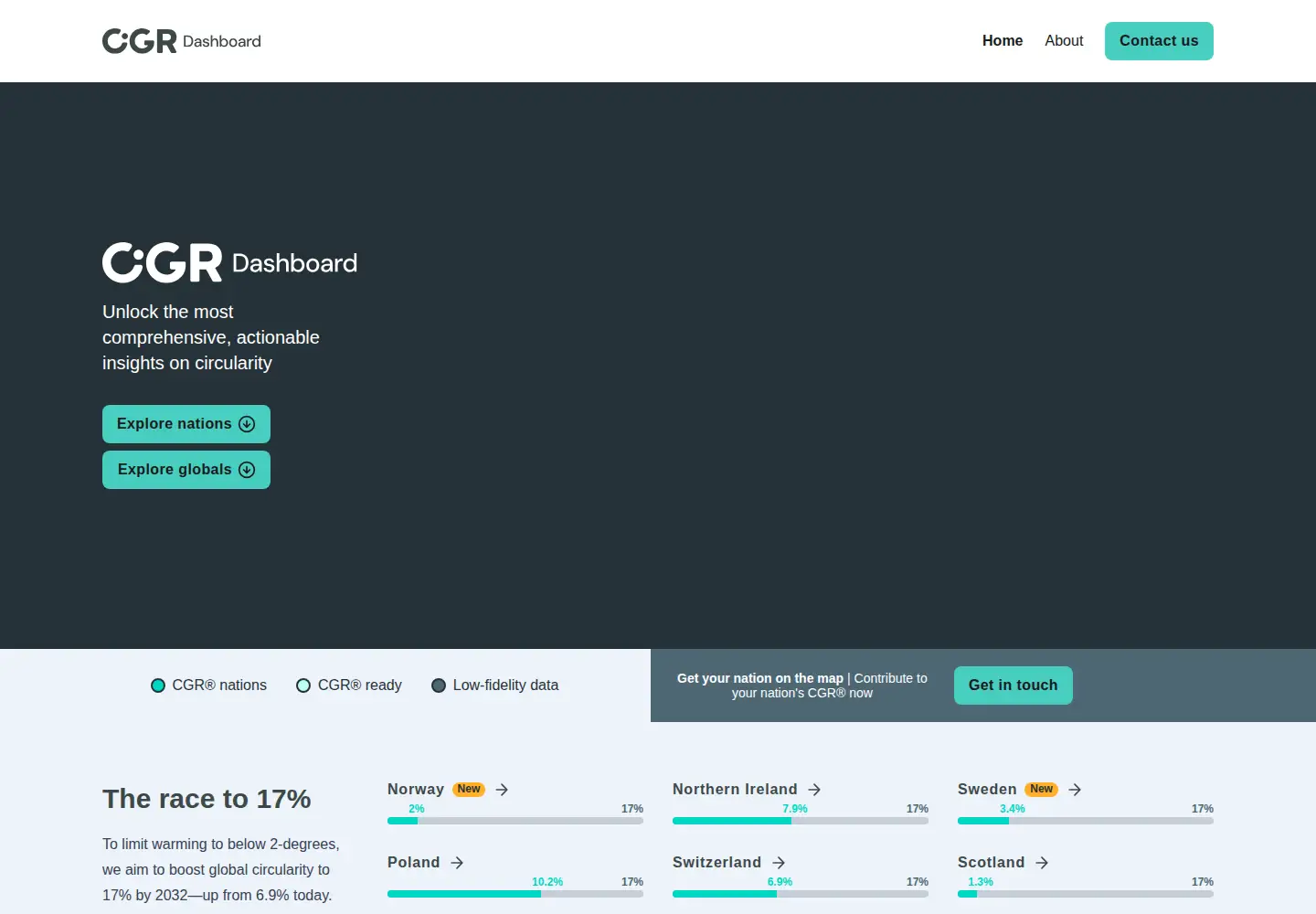The image size is (1316, 914).
Task: Click the CGR Dashboard logo in header
Action: (x=182, y=41)
